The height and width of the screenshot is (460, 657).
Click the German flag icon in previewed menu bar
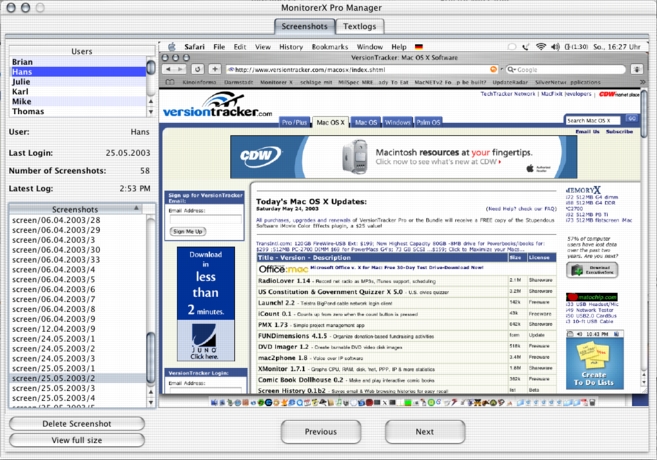[419, 47]
